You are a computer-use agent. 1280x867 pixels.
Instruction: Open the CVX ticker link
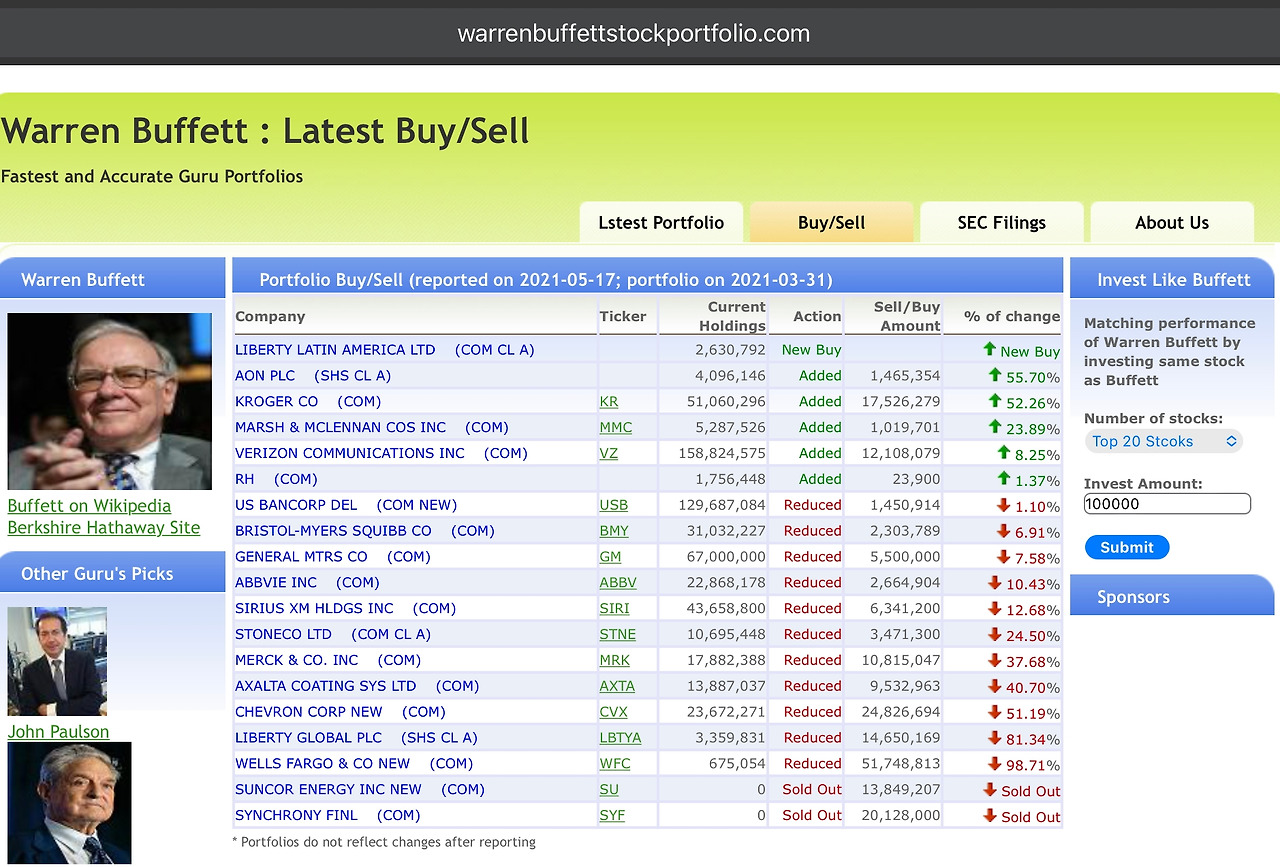613,714
